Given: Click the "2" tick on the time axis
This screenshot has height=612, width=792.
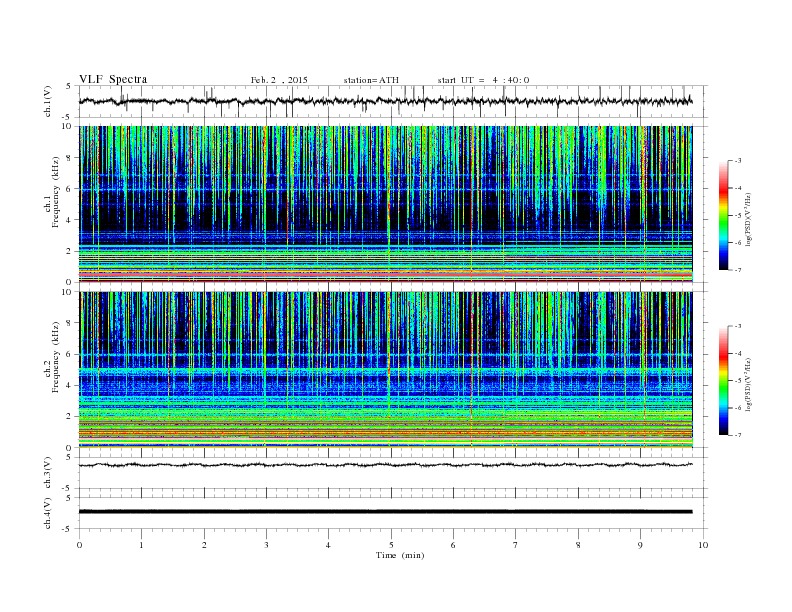Looking at the screenshot, I should click(204, 545).
